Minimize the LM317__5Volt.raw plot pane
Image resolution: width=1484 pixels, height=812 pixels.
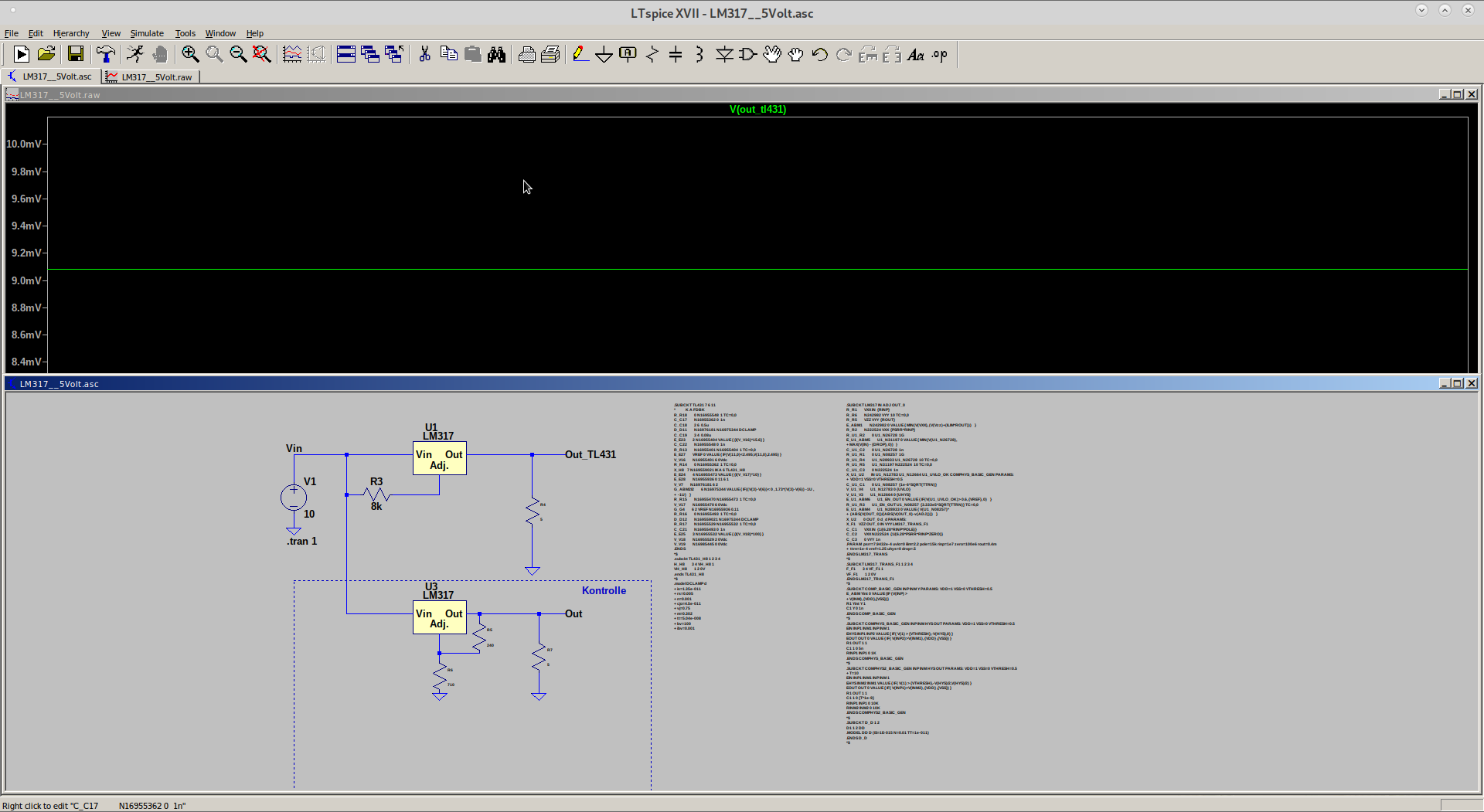[x=1444, y=94]
